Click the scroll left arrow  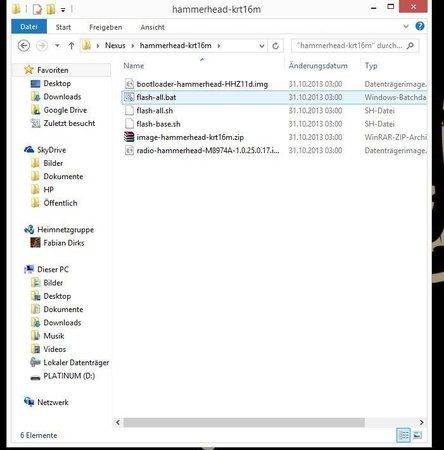point(118,423)
